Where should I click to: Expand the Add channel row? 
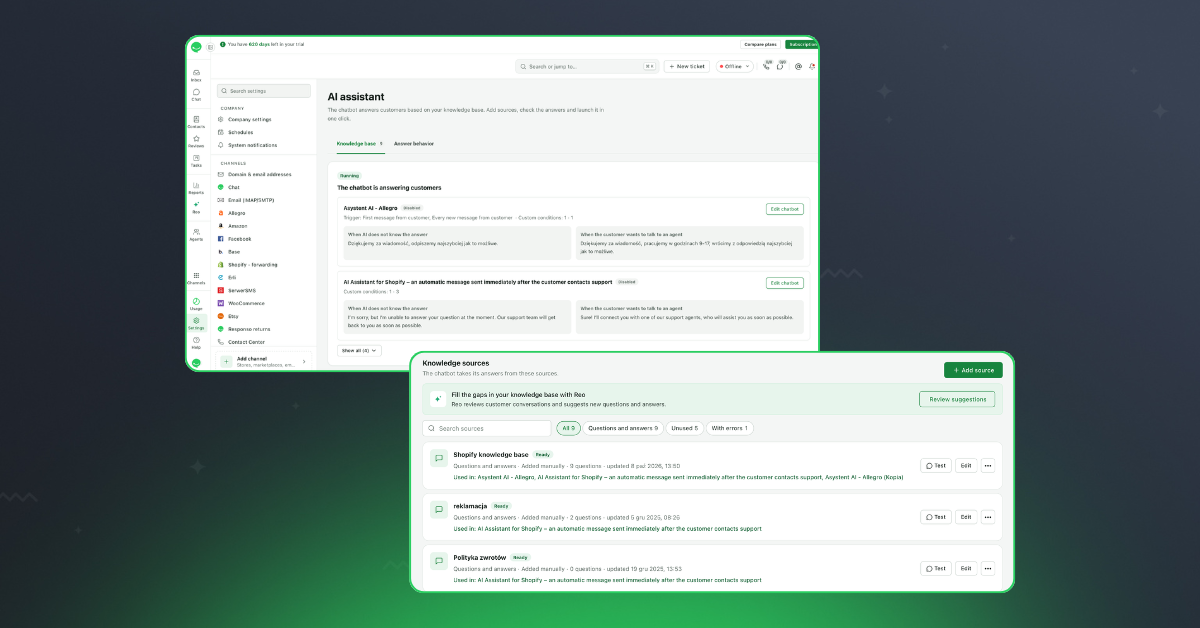click(x=264, y=361)
